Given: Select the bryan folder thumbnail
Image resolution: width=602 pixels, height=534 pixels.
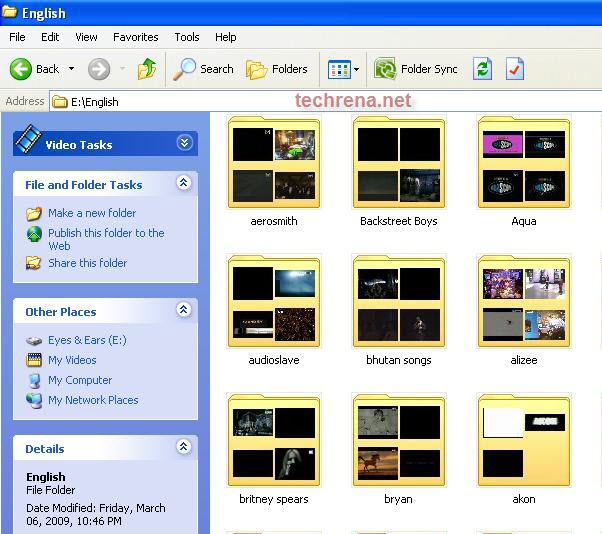Looking at the screenshot, I should tap(399, 440).
